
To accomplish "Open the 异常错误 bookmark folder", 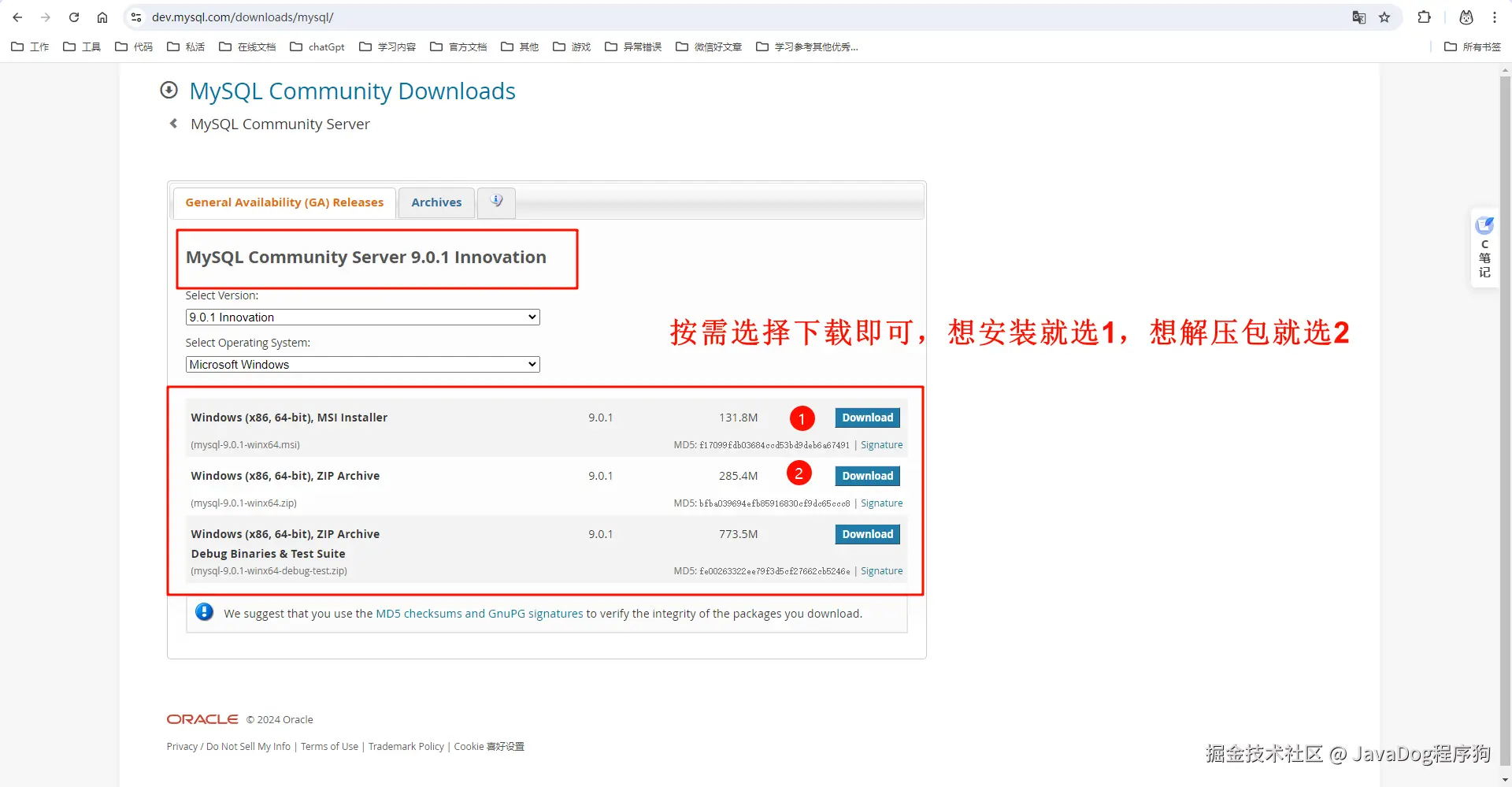I will click(x=633, y=47).
